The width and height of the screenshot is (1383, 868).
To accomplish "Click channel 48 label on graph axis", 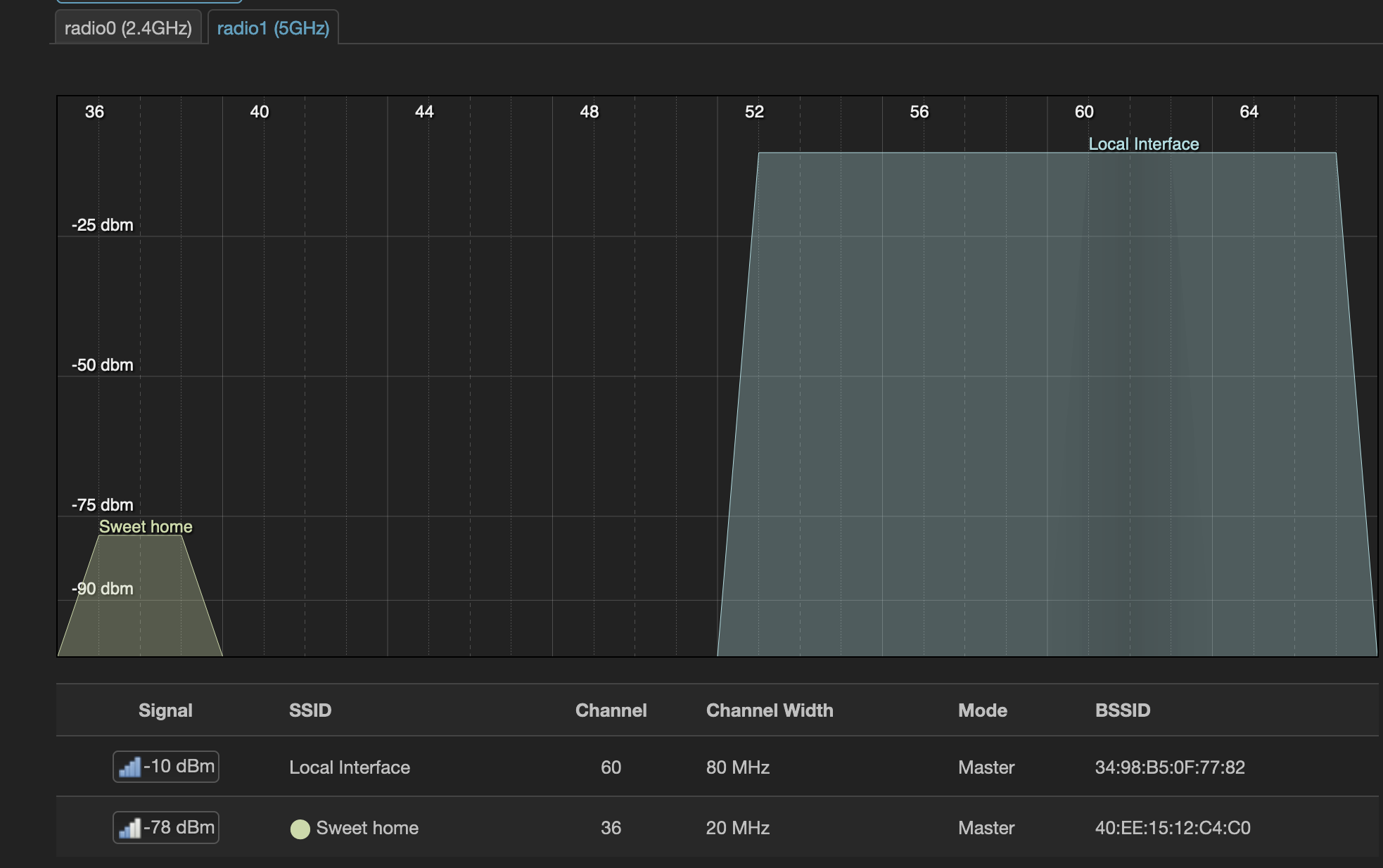I will 589,112.
